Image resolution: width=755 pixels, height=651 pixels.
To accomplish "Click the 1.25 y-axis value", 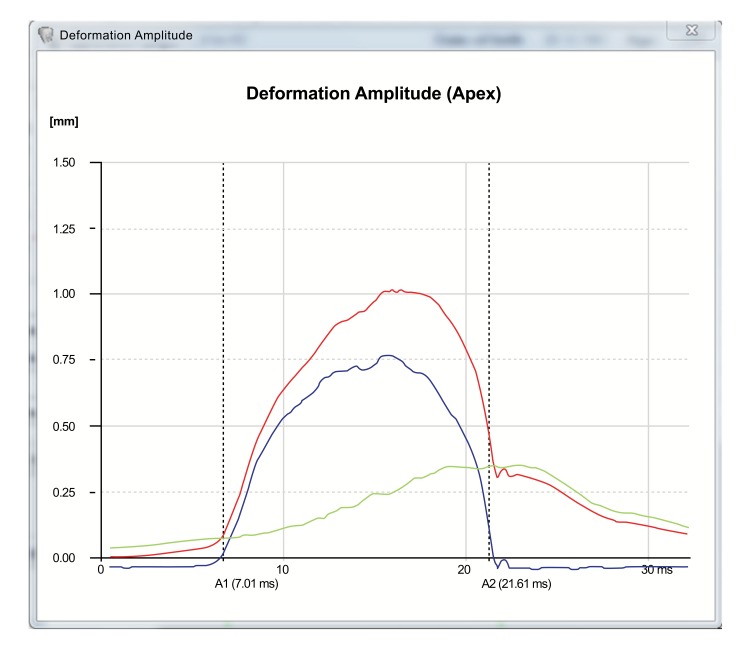I will pos(64,229).
